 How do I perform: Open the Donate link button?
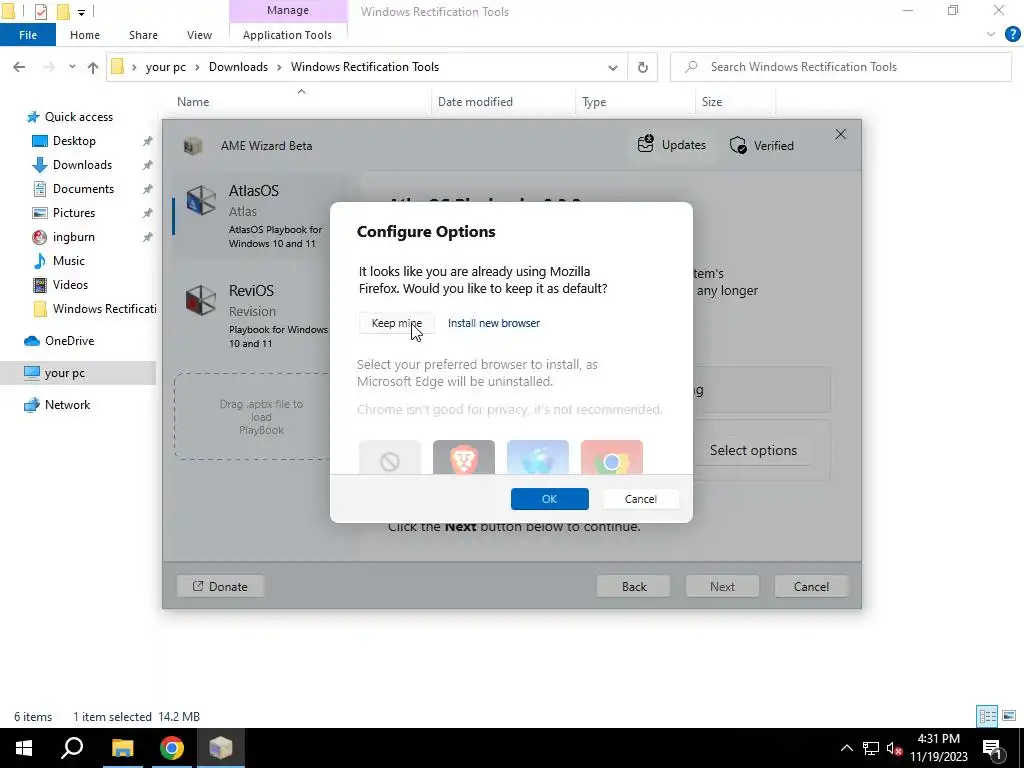click(220, 586)
